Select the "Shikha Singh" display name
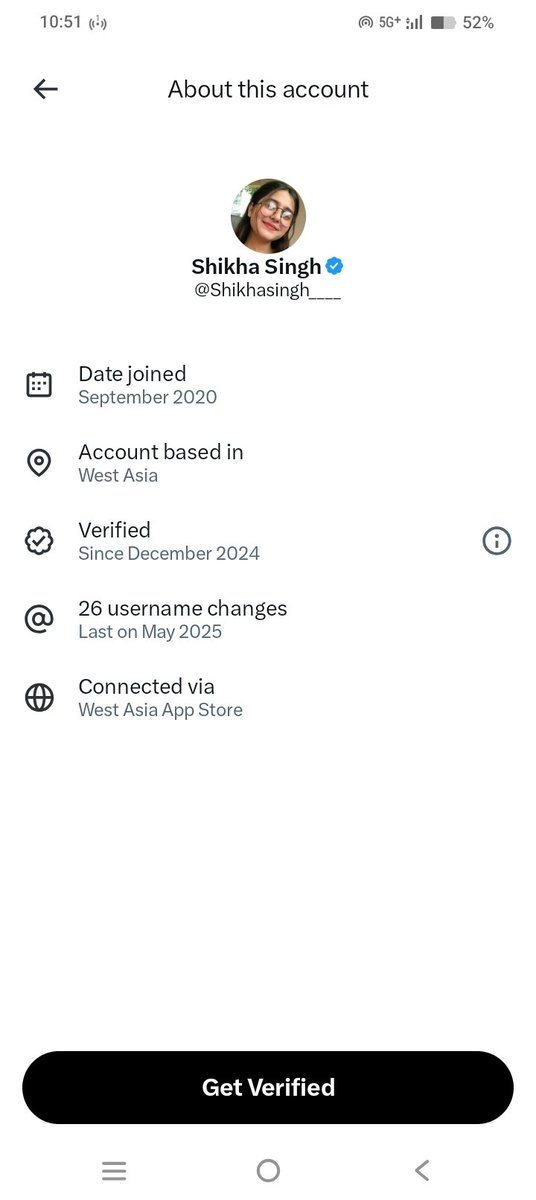The image size is (536, 1200). pyautogui.click(x=256, y=266)
